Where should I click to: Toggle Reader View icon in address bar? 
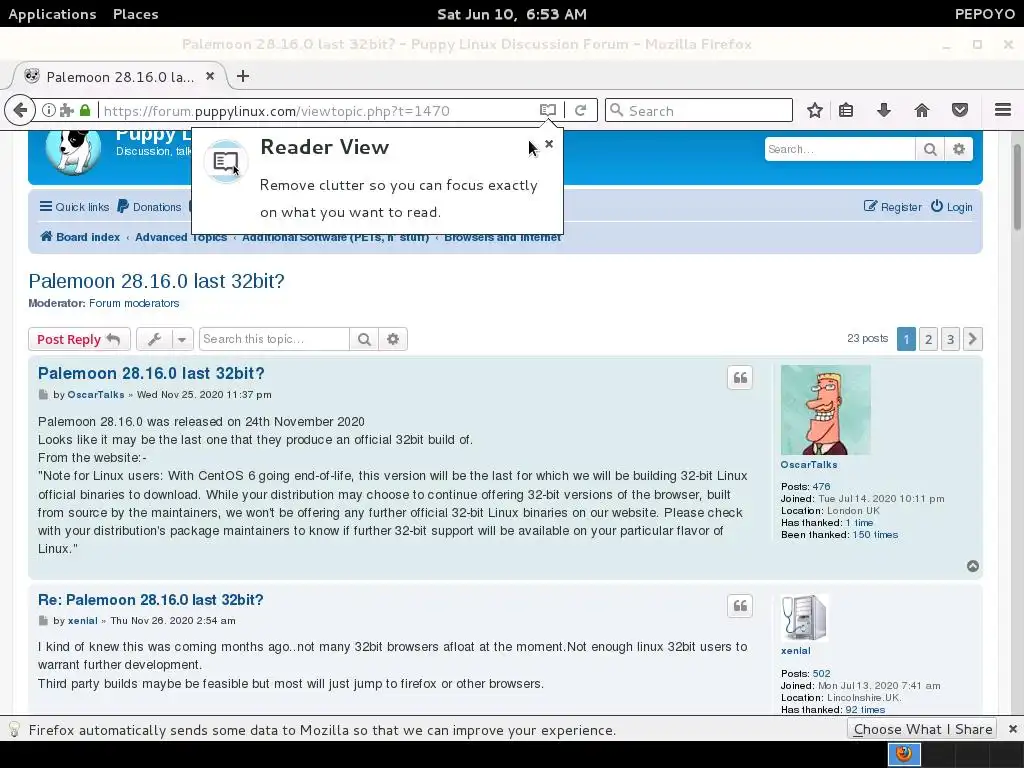pos(548,110)
